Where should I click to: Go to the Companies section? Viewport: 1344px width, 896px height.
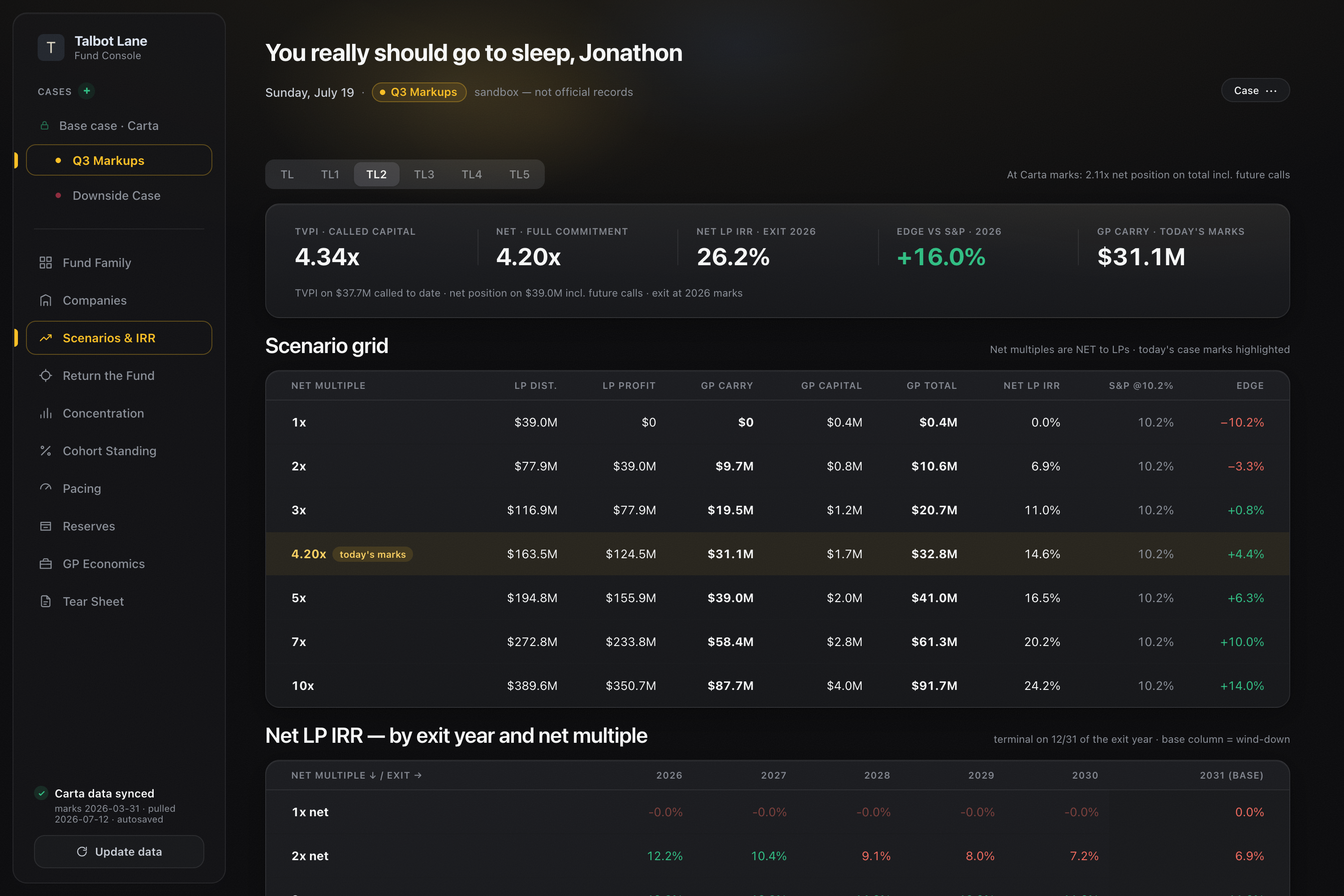coord(119,301)
